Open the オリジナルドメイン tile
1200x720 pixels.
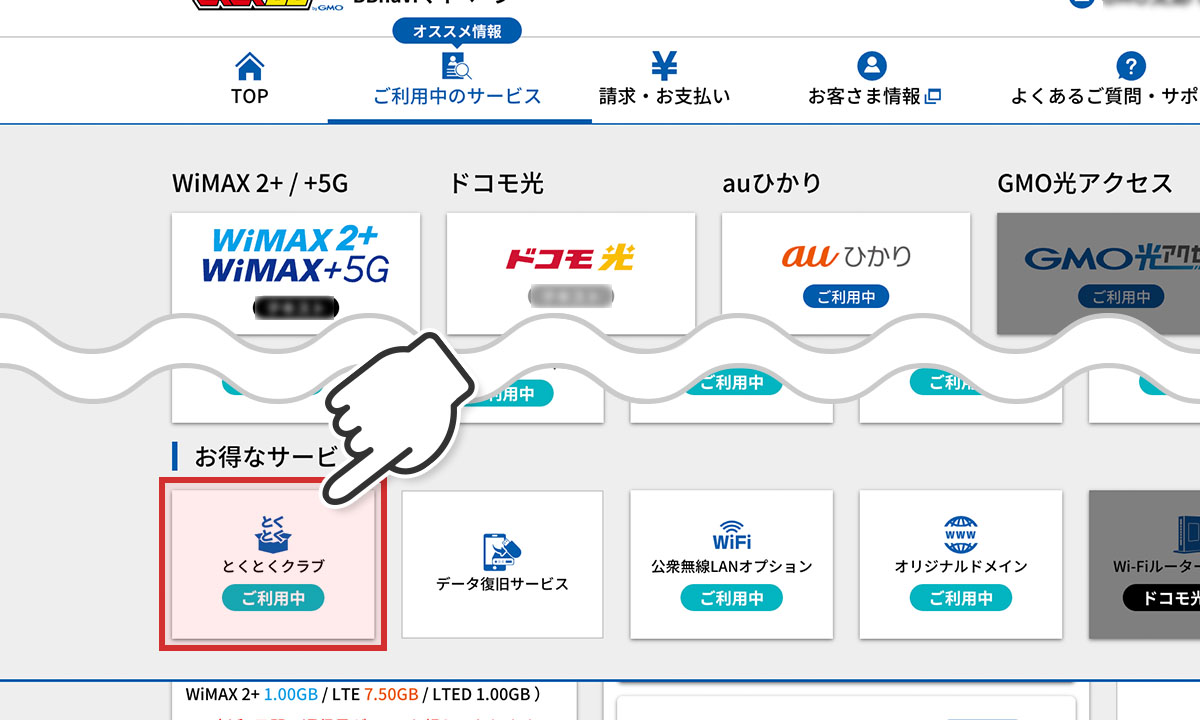click(x=961, y=564)
